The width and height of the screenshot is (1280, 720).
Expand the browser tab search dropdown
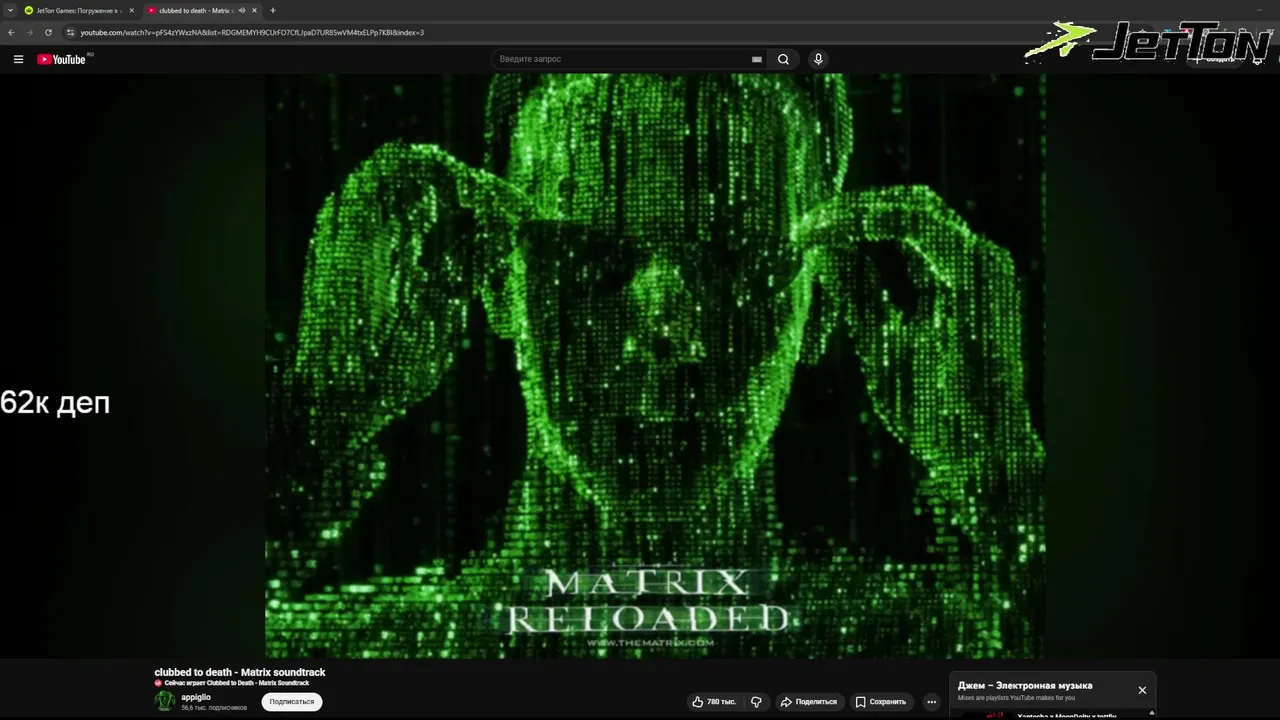click(10, 10)
